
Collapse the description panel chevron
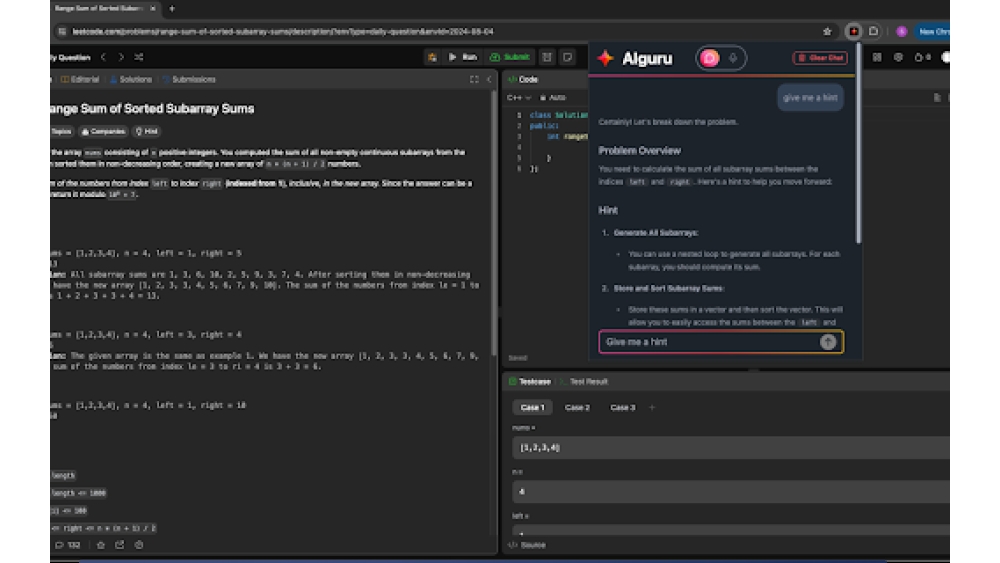489,80
